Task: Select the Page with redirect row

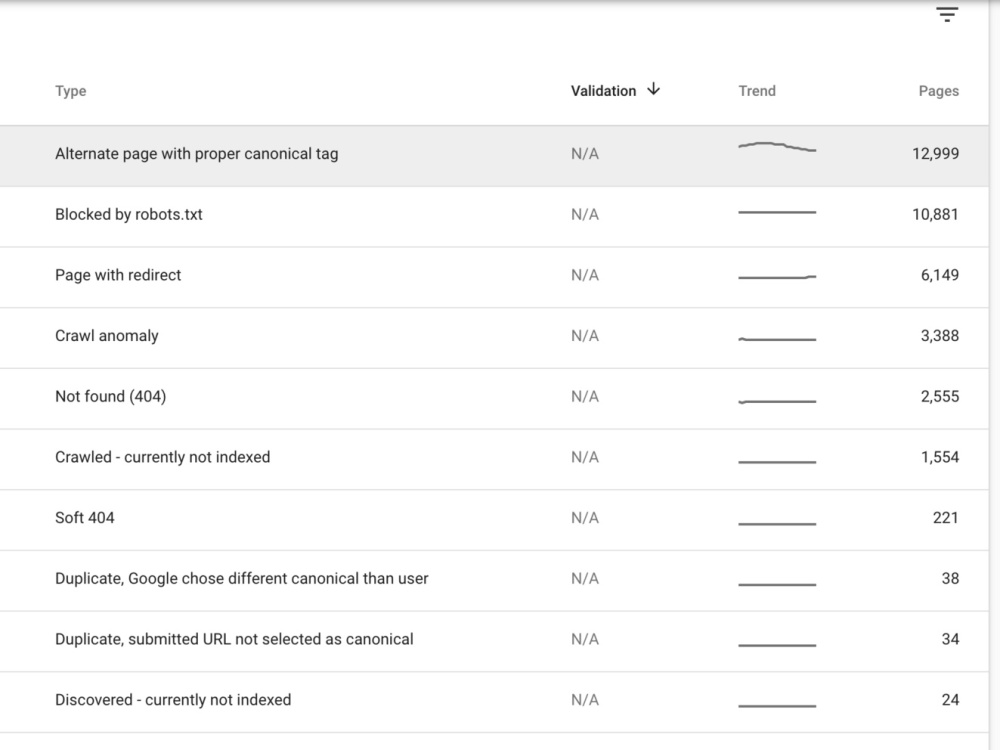Action: [494, 277]
